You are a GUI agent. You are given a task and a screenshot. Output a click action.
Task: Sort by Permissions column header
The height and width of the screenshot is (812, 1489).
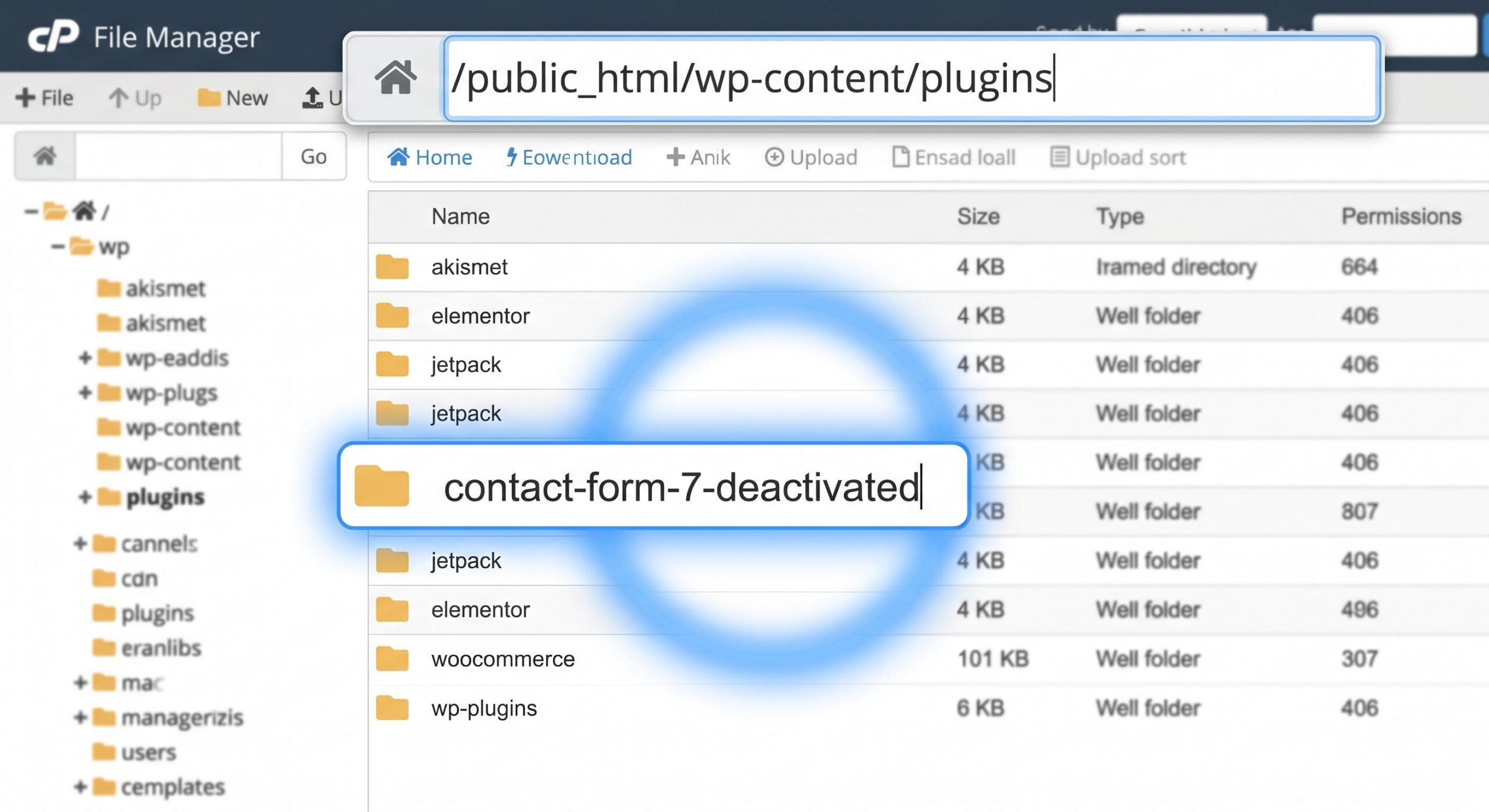pos(1401,216)
